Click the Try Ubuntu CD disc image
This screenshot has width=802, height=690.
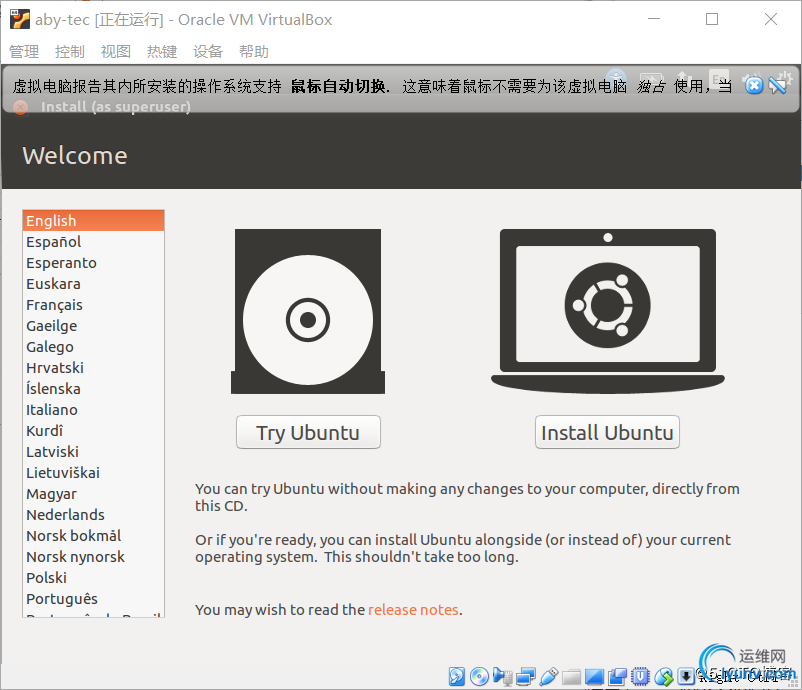click(x=308, y=311)
